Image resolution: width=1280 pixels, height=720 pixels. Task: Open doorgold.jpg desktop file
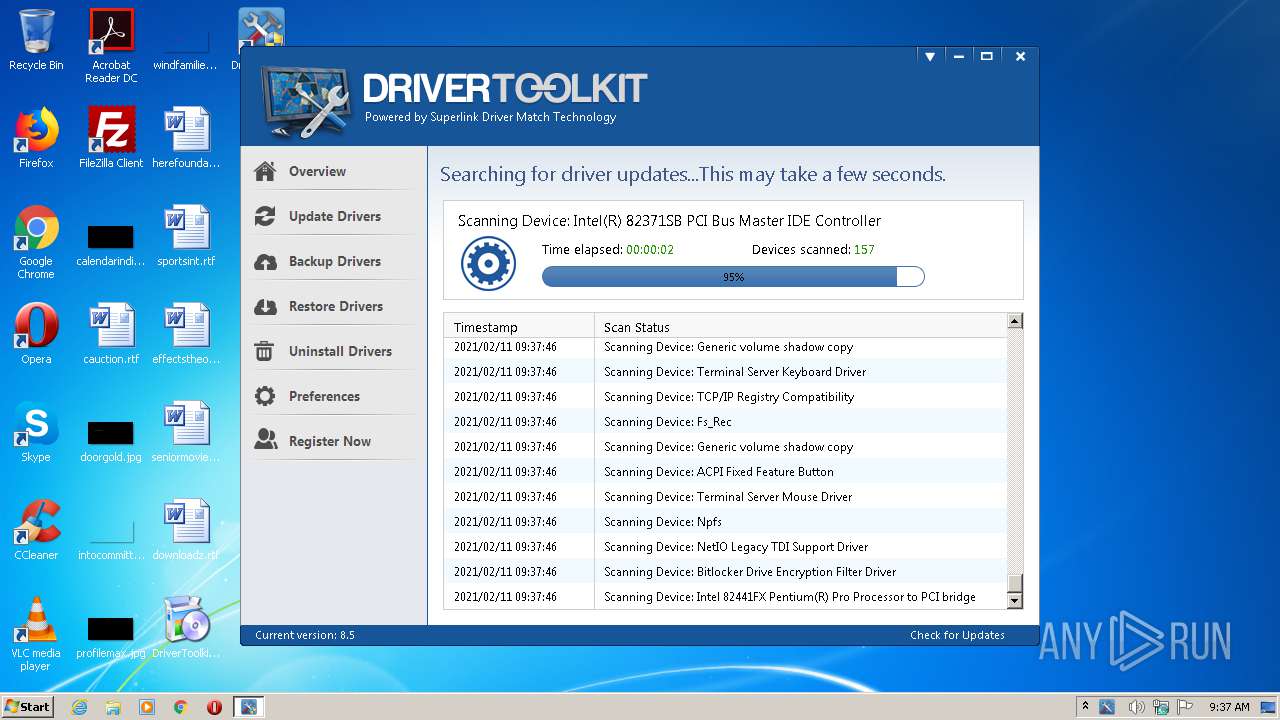[x=111, y=442]
